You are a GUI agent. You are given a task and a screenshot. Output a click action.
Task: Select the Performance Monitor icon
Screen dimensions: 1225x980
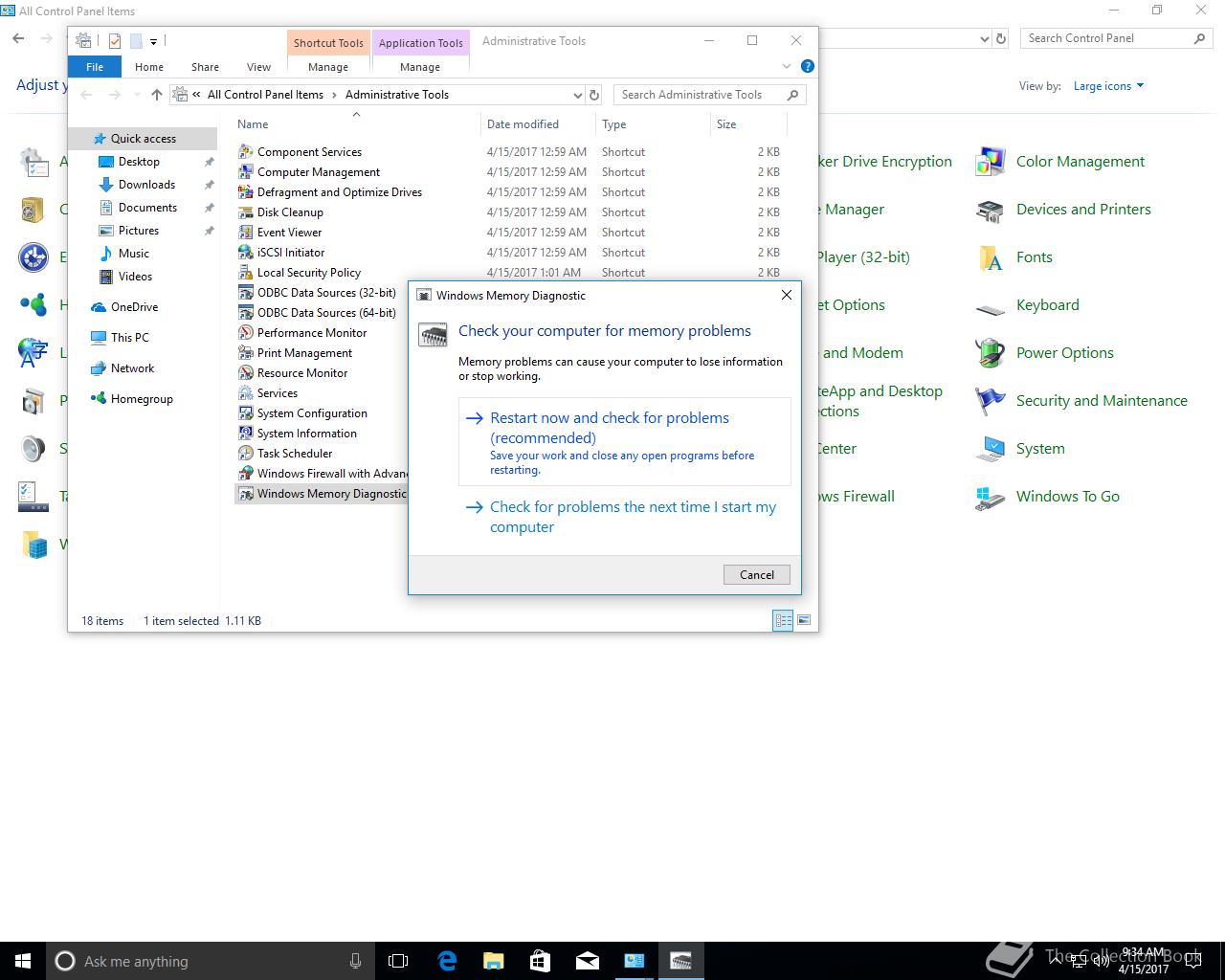(x=246, y=333)
